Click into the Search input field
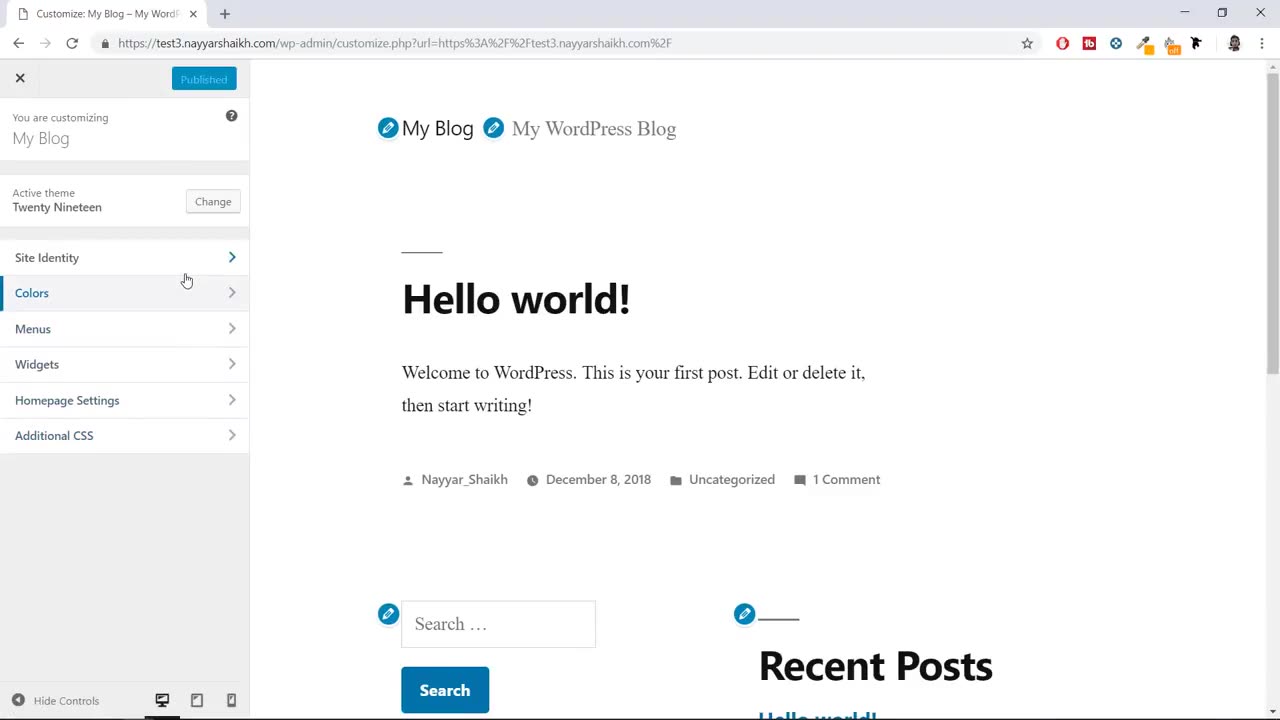This screenshot has height=720, width=1280. pyautogui.click(x=498, y=624)
